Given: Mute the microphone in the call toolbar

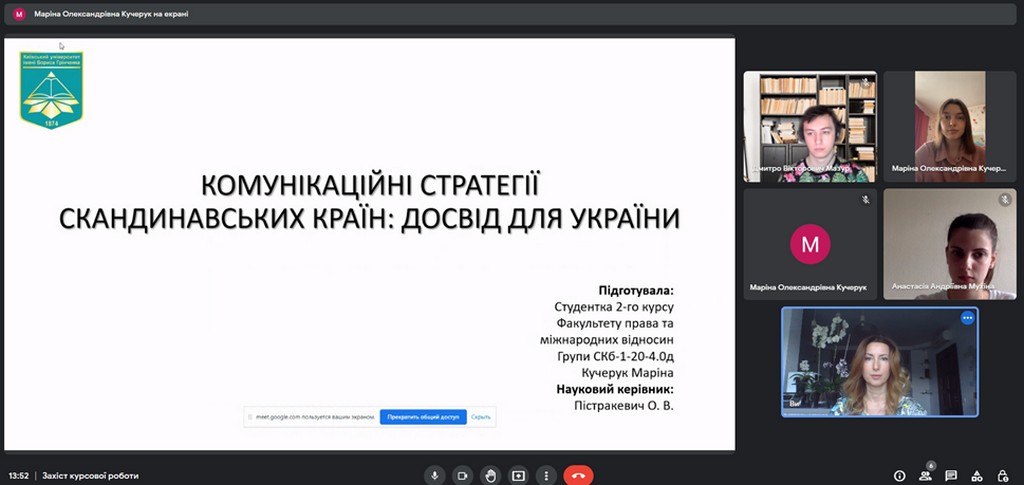Looking at the screenshot, I should point(434,475).
